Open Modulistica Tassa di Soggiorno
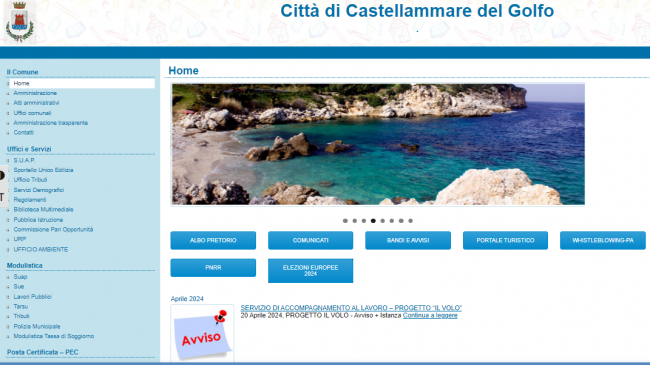650x365 pixels. tap(53, 336)
